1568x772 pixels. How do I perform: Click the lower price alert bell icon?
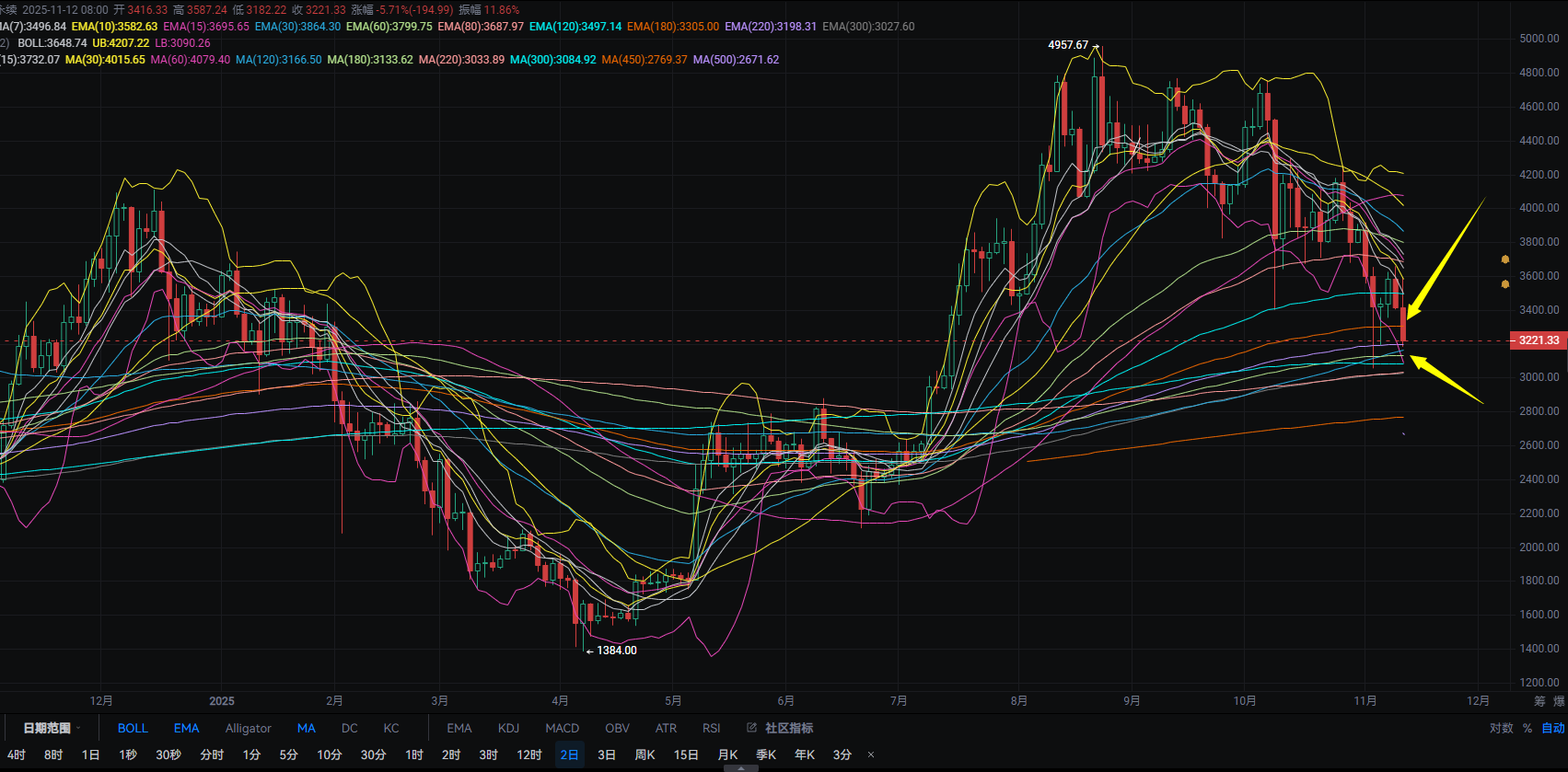[x=1504, y=284]
